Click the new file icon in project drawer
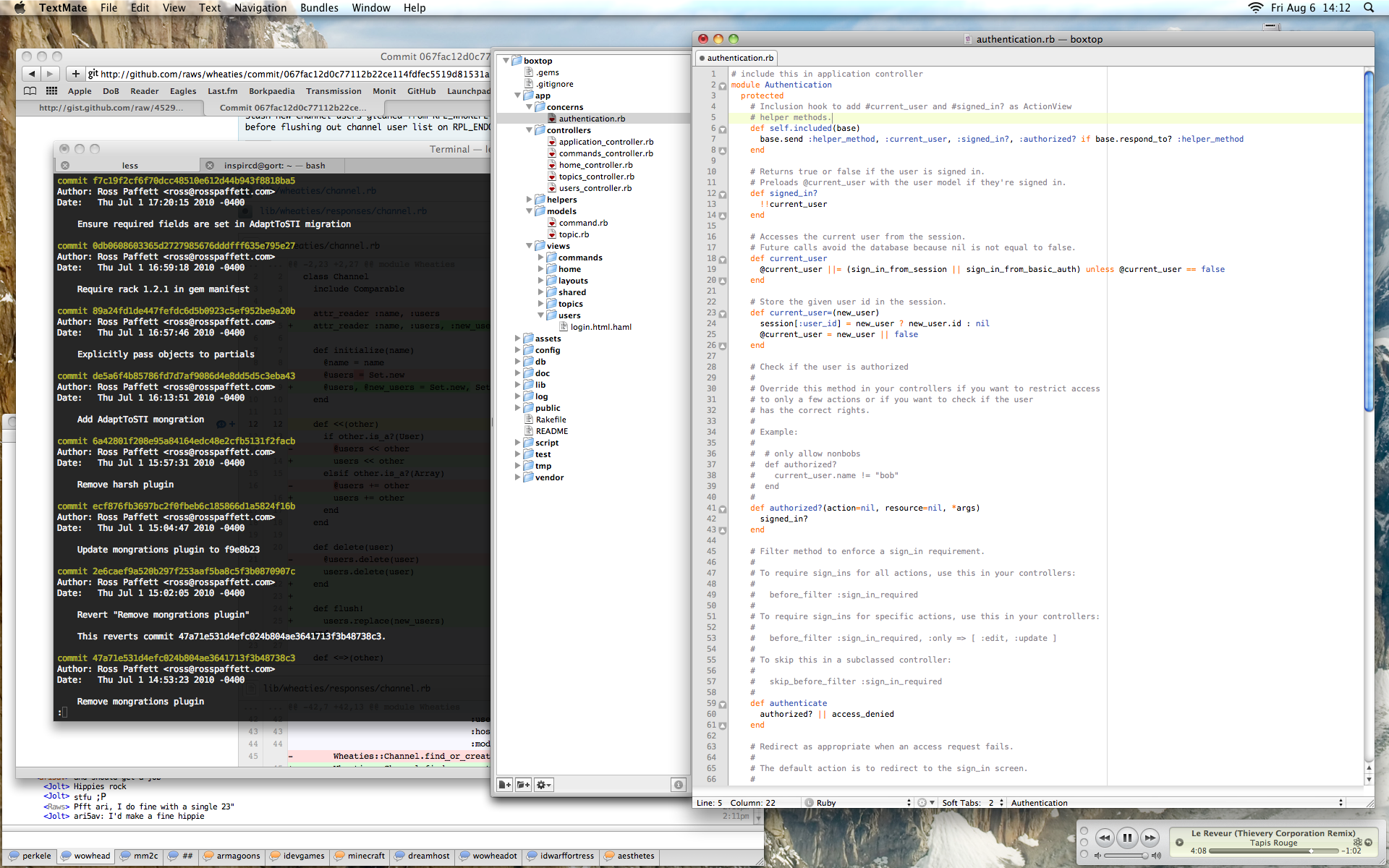1389x868 pixels. coord(504,785)
